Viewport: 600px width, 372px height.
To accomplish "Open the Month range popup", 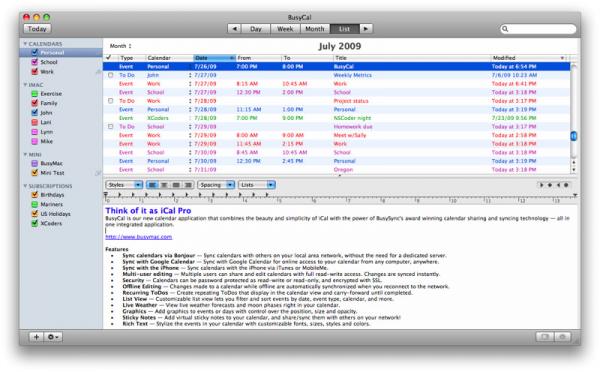I will 121,46.
